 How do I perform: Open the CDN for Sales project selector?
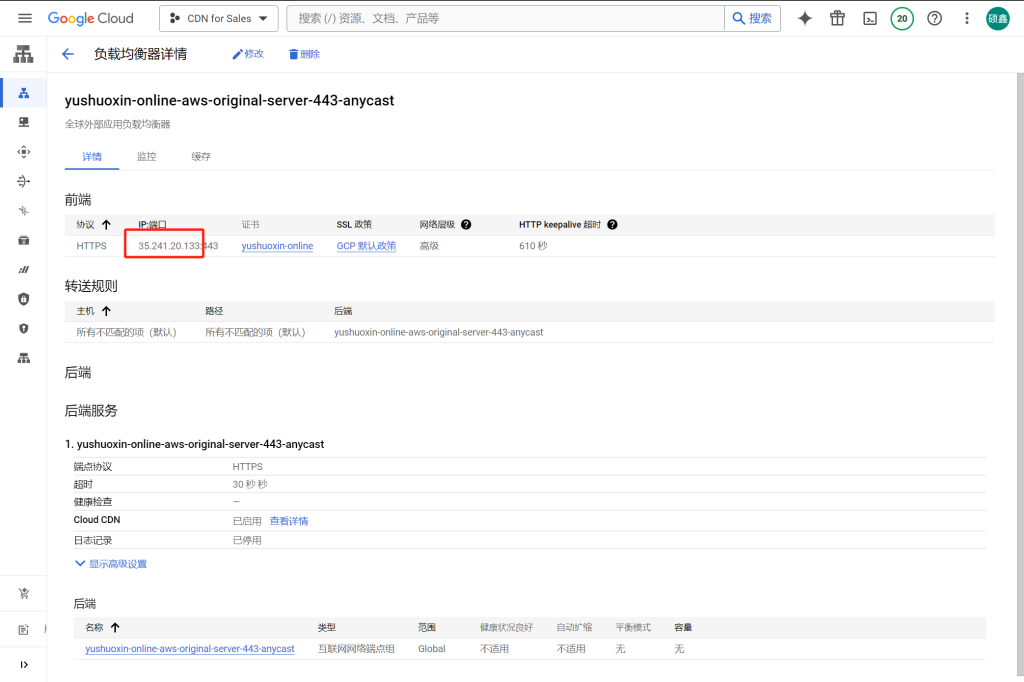point(218,18)
